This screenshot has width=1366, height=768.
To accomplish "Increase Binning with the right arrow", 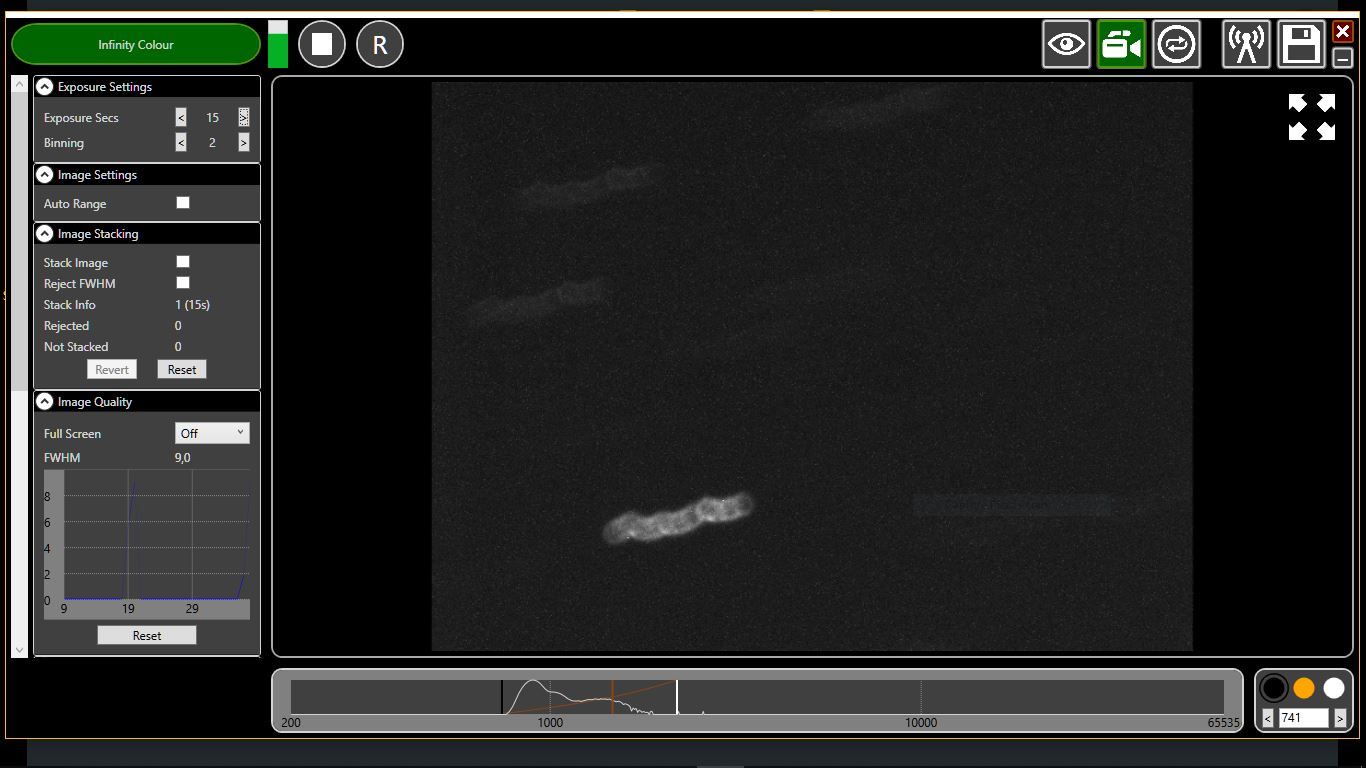I will (244, 143).
